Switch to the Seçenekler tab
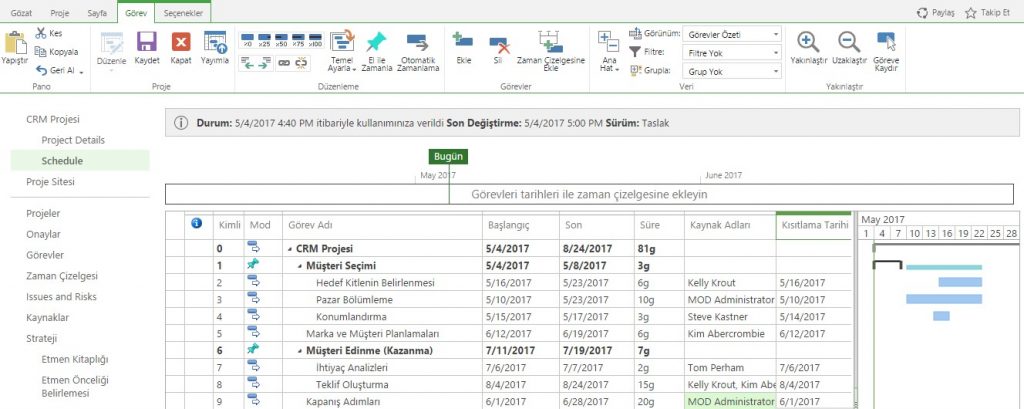 coord(183,12)
